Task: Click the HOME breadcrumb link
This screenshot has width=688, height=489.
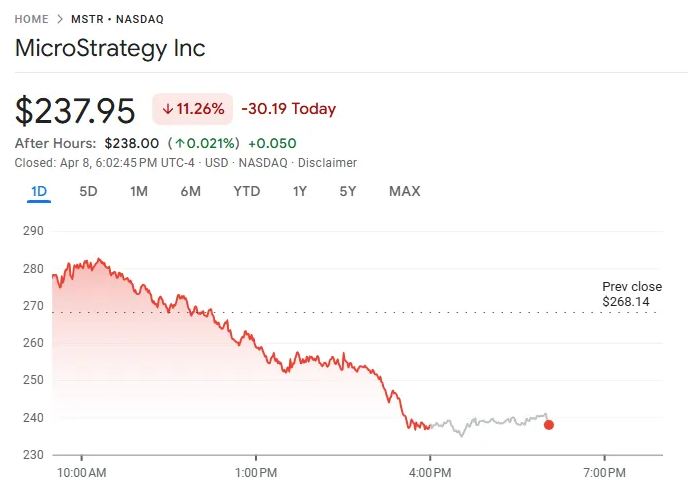Action: 31,19
